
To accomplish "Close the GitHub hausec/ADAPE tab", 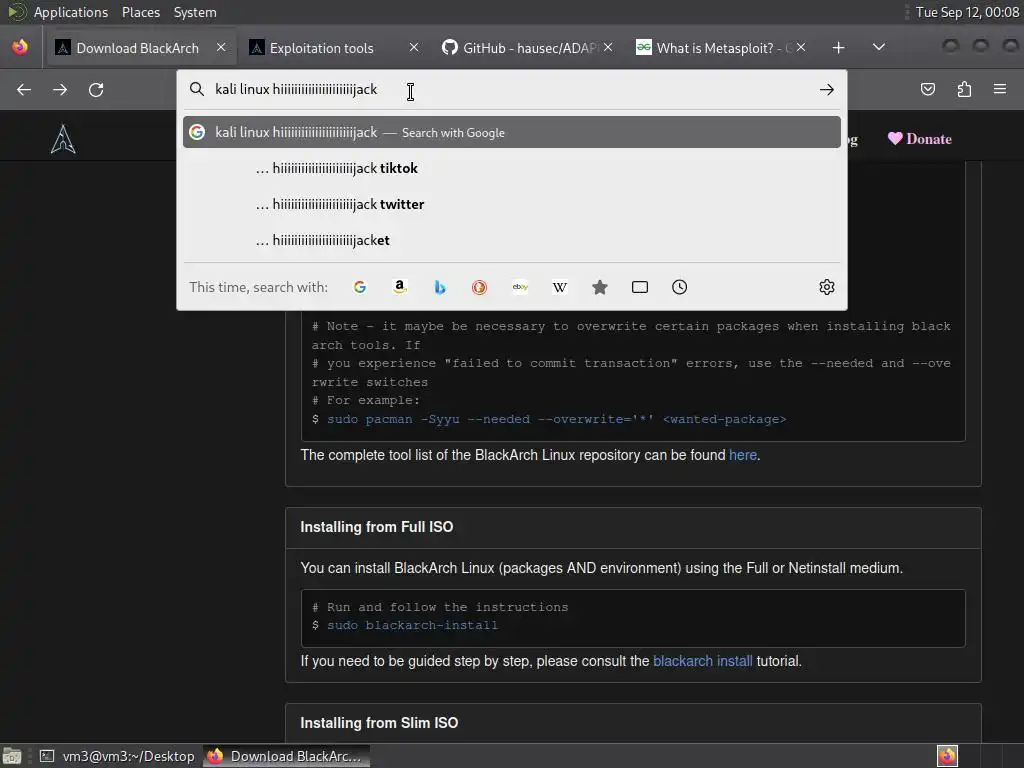I will click(608, 47).
